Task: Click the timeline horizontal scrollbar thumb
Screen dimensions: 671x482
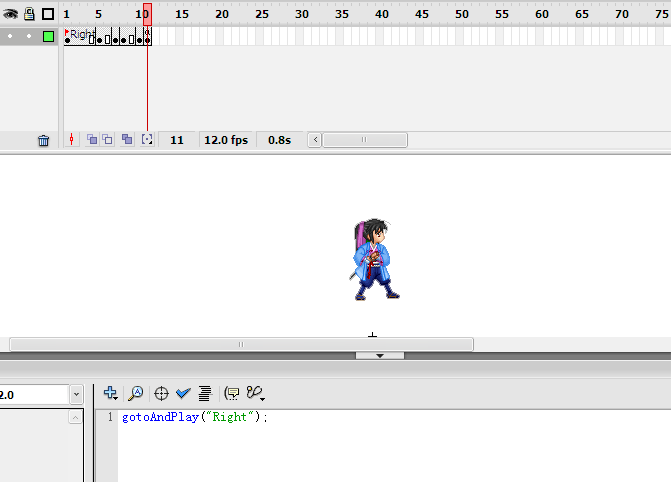Action: [x=365, y=140]
